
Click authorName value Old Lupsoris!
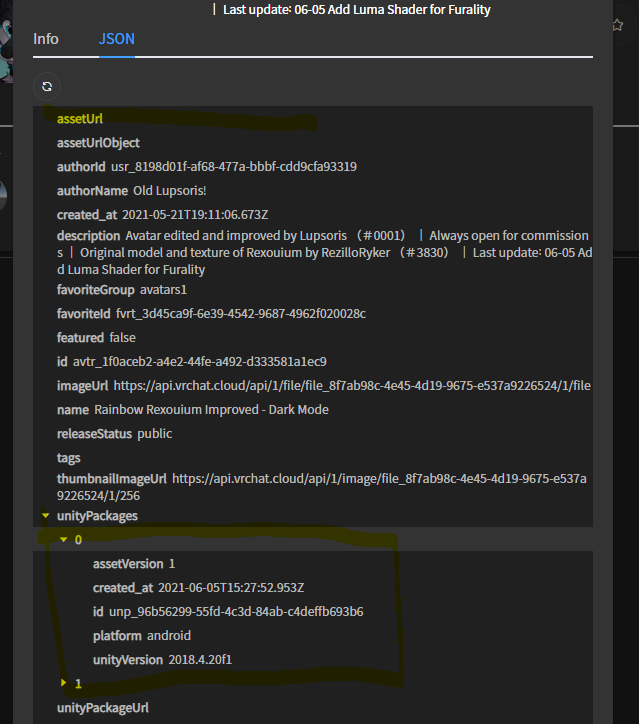point(169,191)
